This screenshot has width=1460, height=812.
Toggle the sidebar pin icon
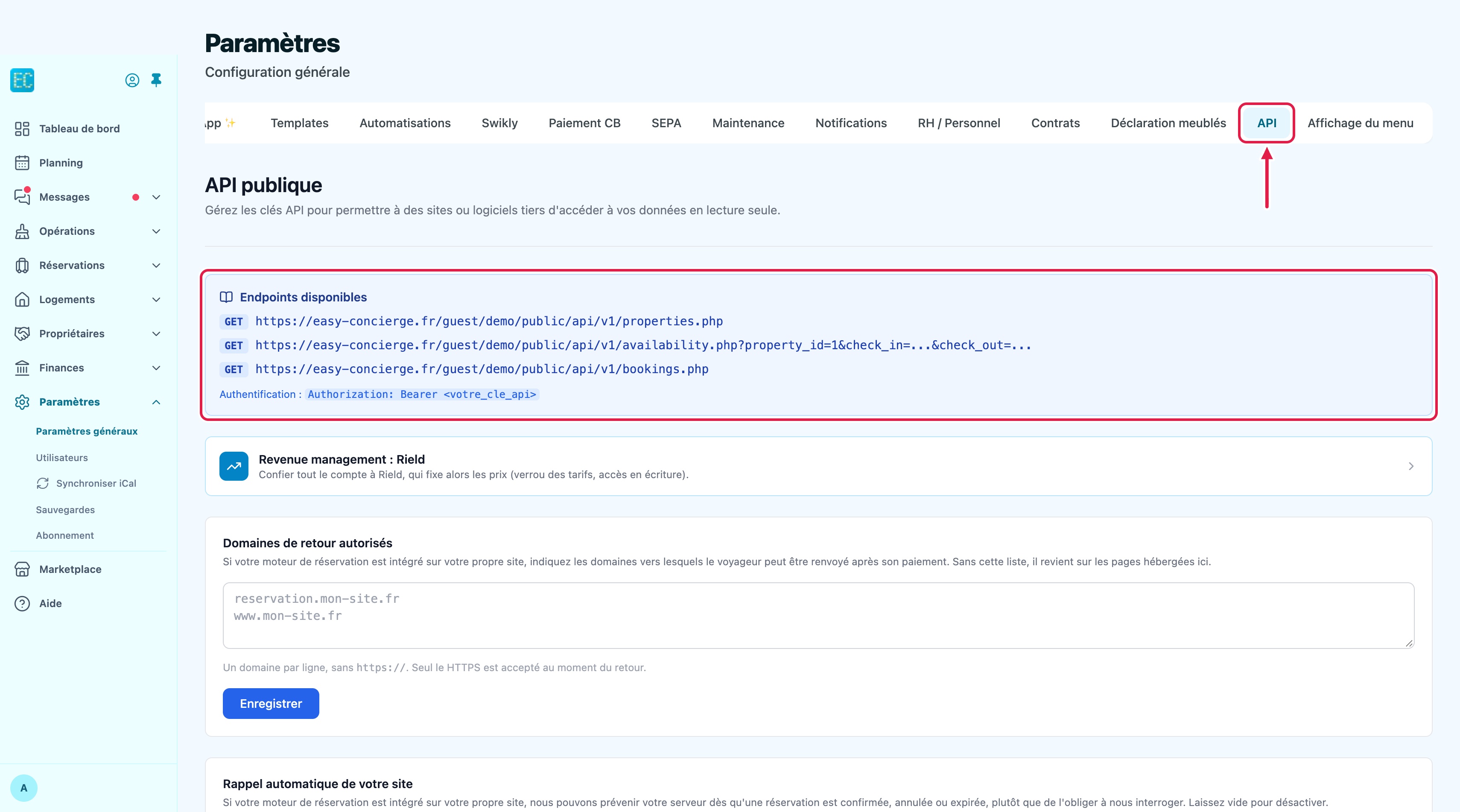pos(156,80)
